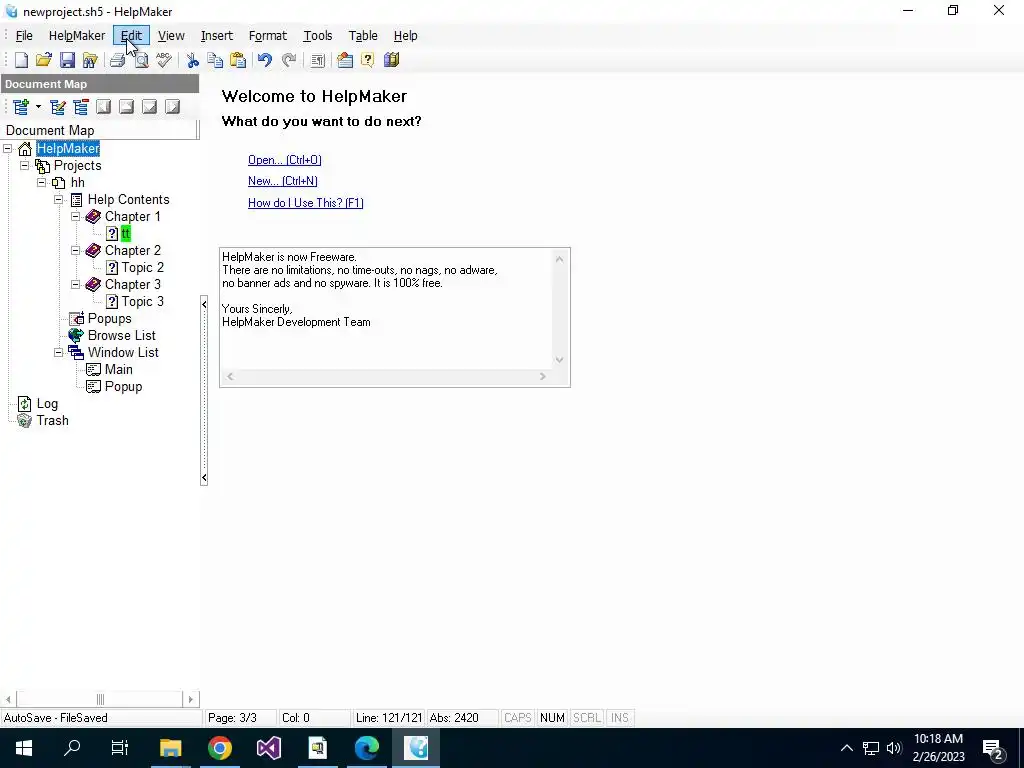Open the File menu
Viewport: 1024px width, 768px height.
pyautogui.click(x=24, y=36)
